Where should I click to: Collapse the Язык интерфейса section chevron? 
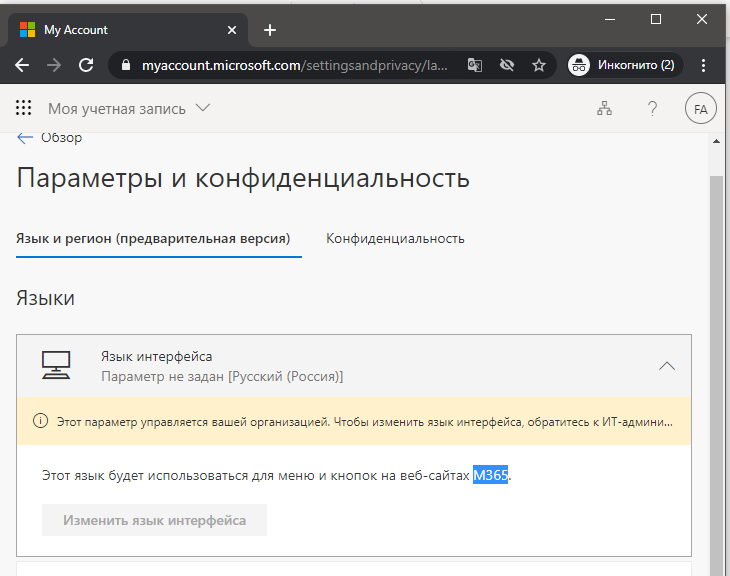[x=667, y=366]
